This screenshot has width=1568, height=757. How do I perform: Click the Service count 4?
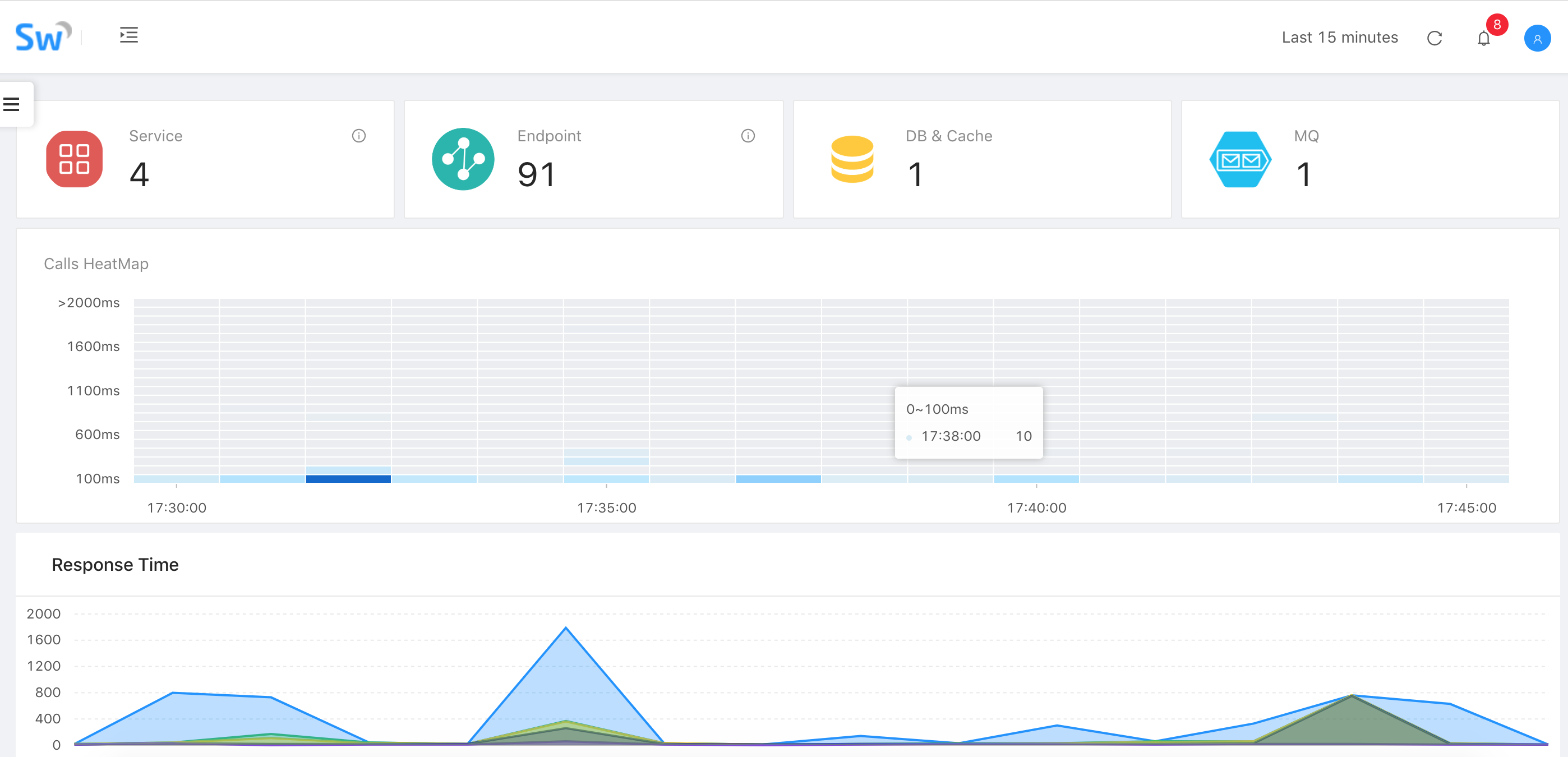140,174
